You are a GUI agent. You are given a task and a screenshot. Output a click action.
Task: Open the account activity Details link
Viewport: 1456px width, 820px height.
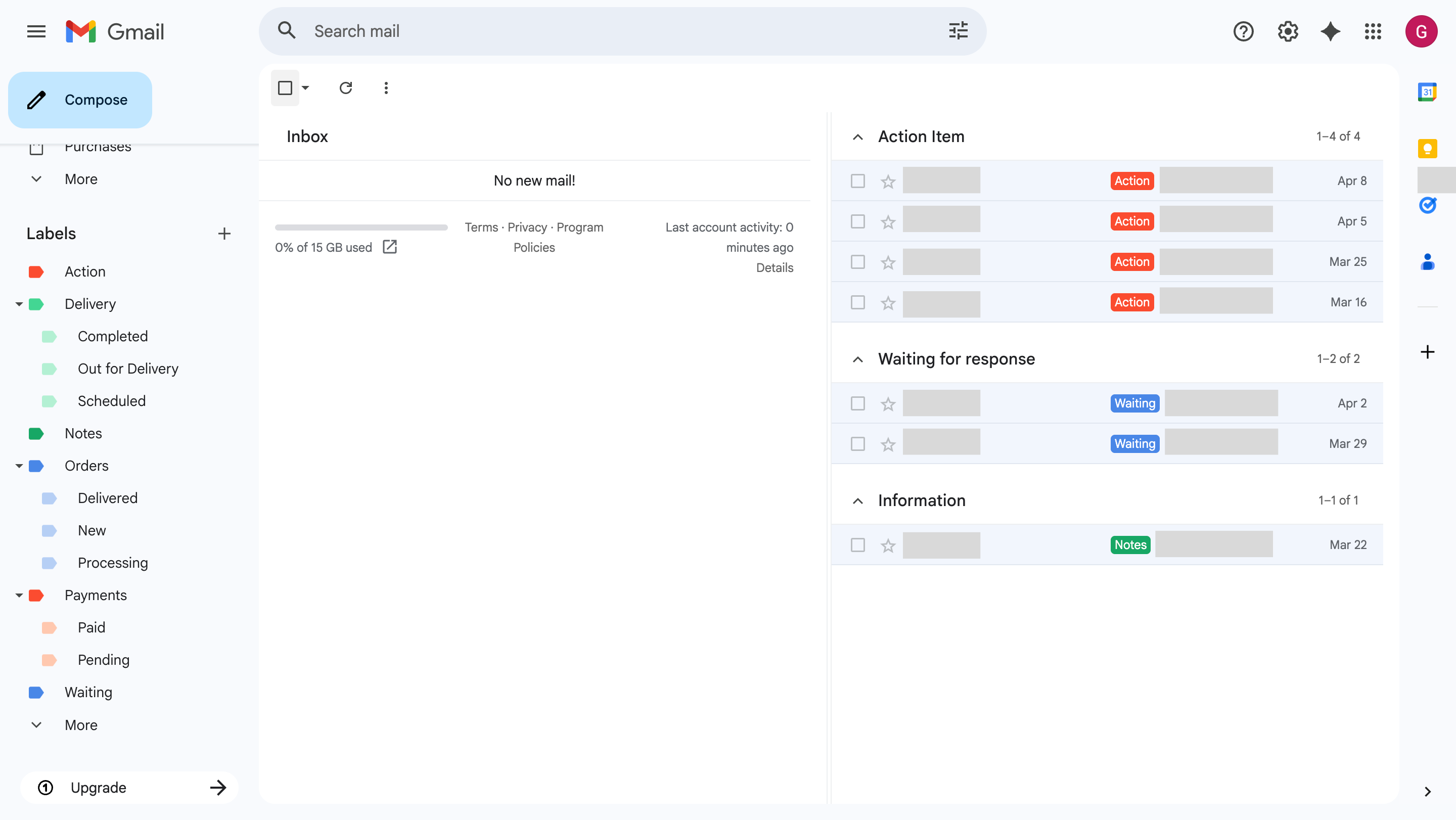click(775, 268)
